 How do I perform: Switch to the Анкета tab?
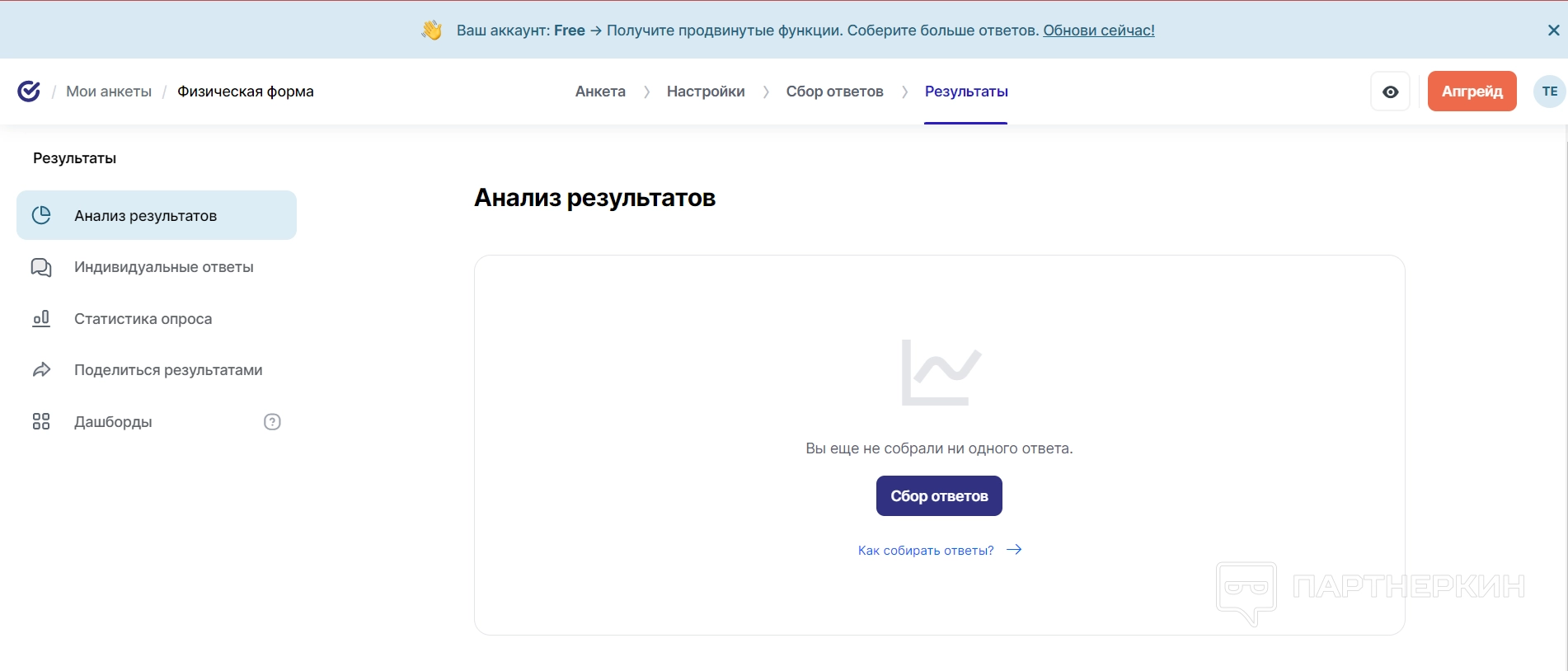[600, 91]
